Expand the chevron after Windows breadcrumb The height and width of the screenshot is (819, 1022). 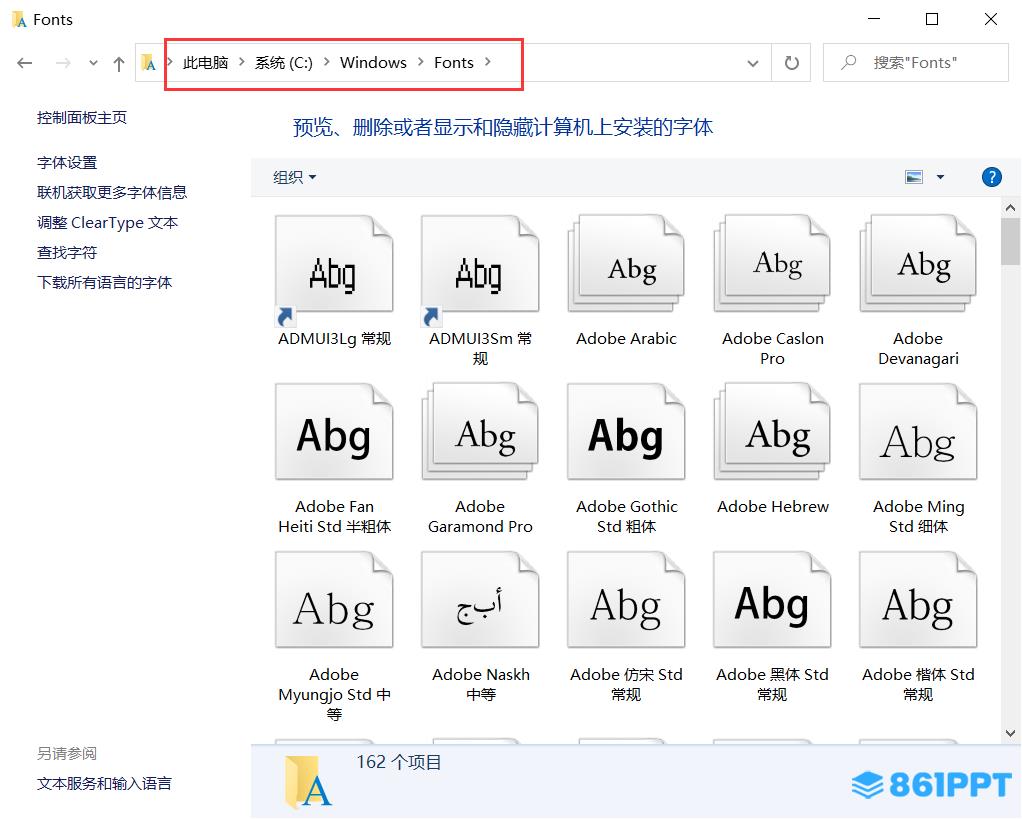[420, 62]
